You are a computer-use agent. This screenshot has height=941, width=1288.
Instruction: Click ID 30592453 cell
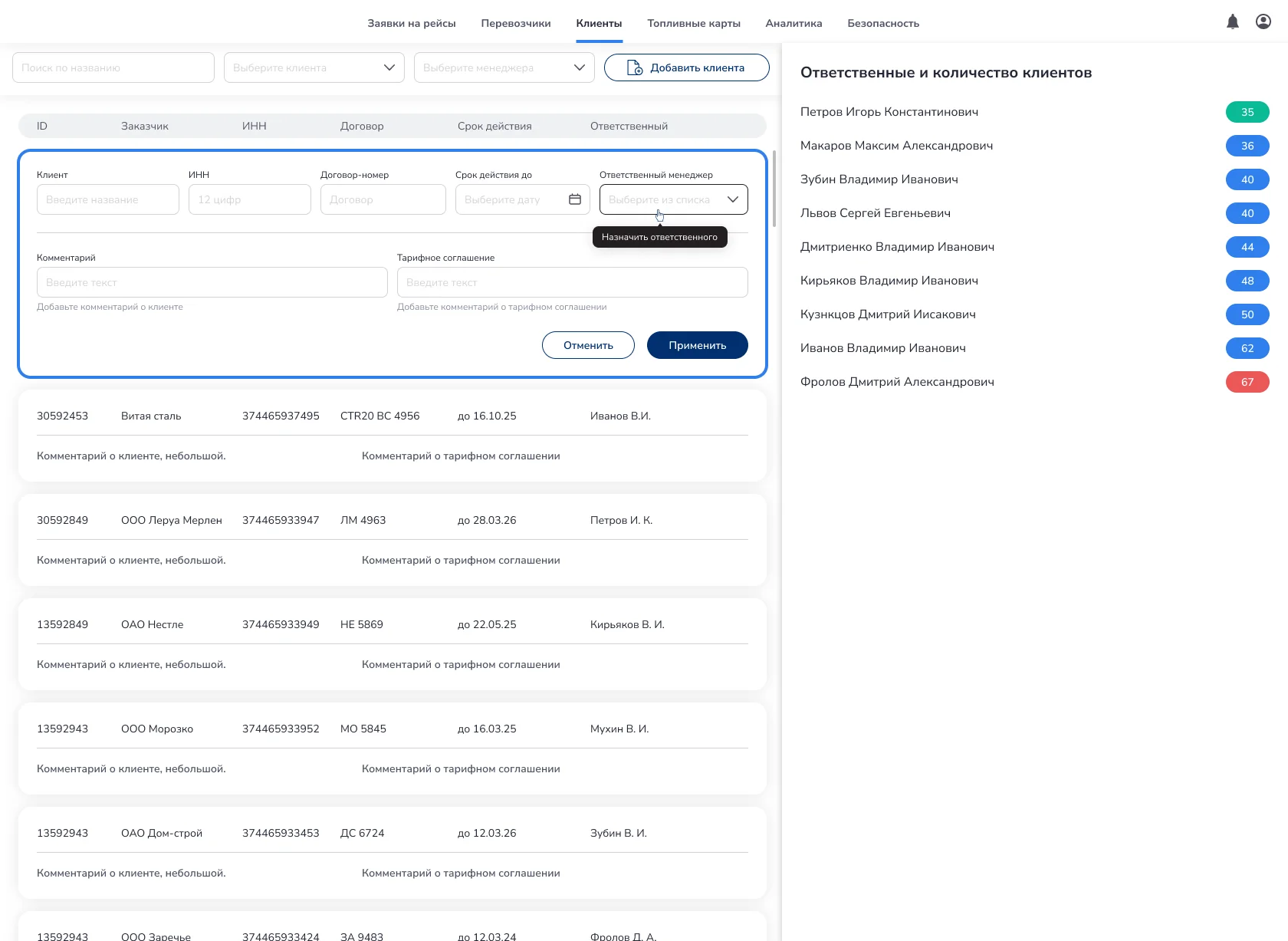62,416
